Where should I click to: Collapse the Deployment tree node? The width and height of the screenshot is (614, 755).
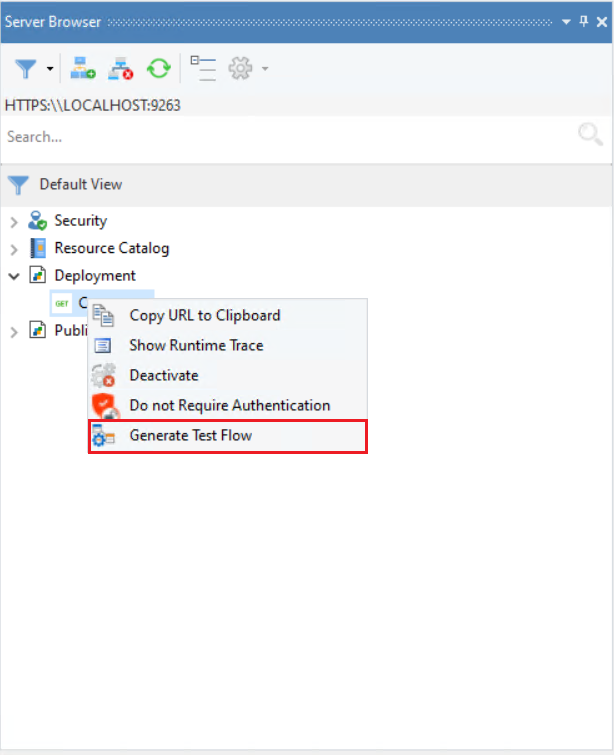pyautogui.click(x=14, y=276)
